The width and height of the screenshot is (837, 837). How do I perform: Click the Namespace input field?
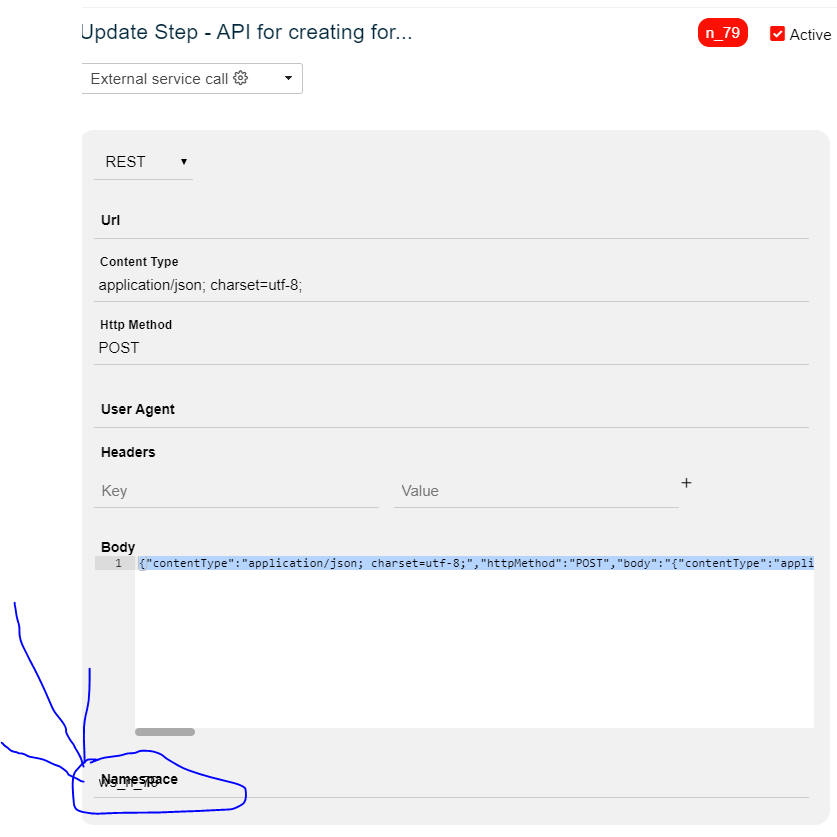[x=452, y=784]
